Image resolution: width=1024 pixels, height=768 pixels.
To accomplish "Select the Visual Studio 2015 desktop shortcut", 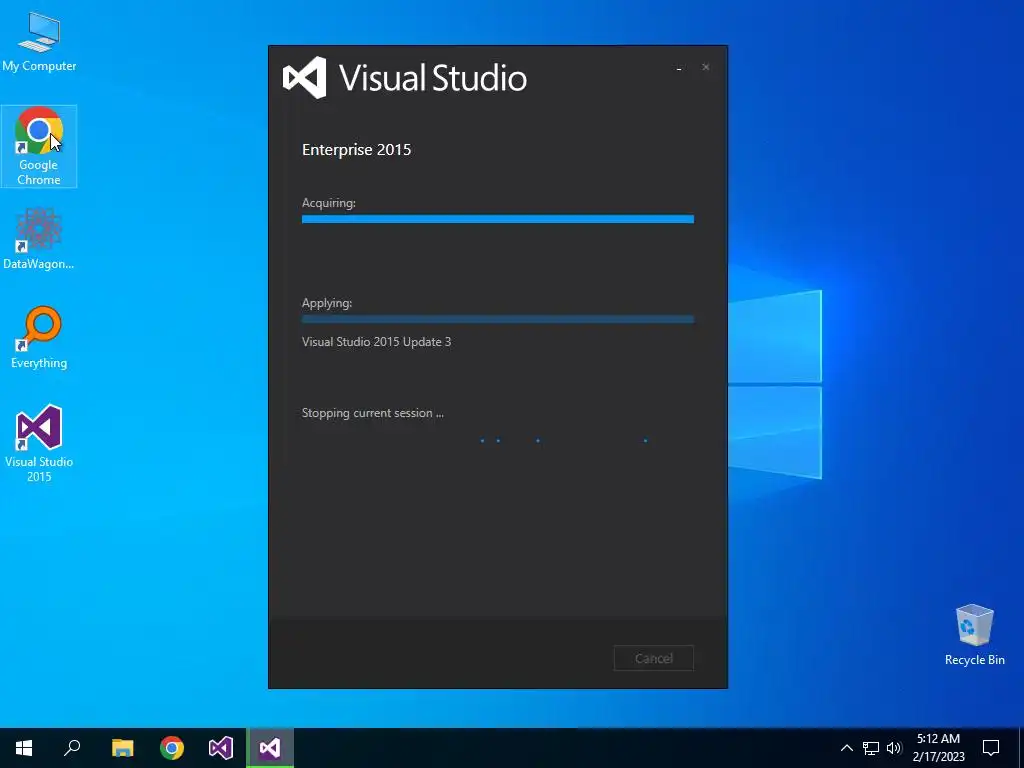I will pyautogui.click(x=39, y=443).
